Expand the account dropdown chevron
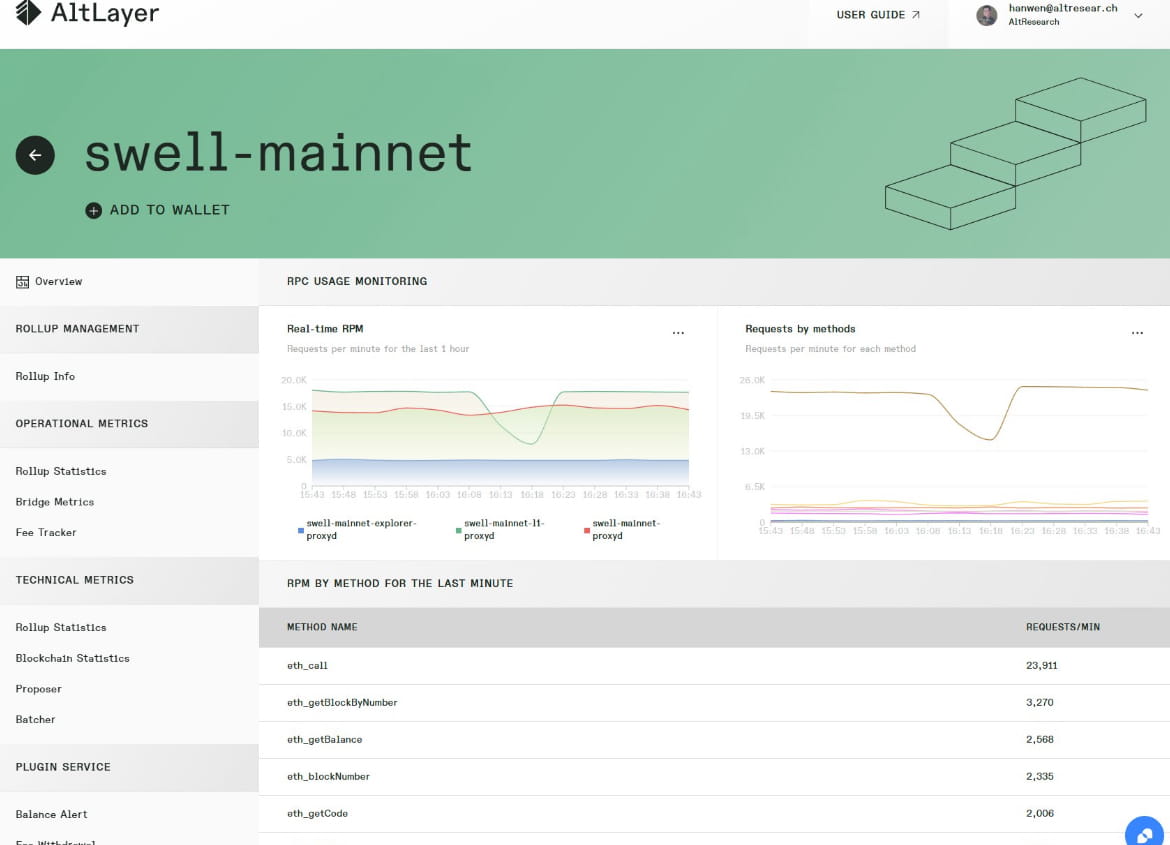1170x845 pixels. [1138, 15]
